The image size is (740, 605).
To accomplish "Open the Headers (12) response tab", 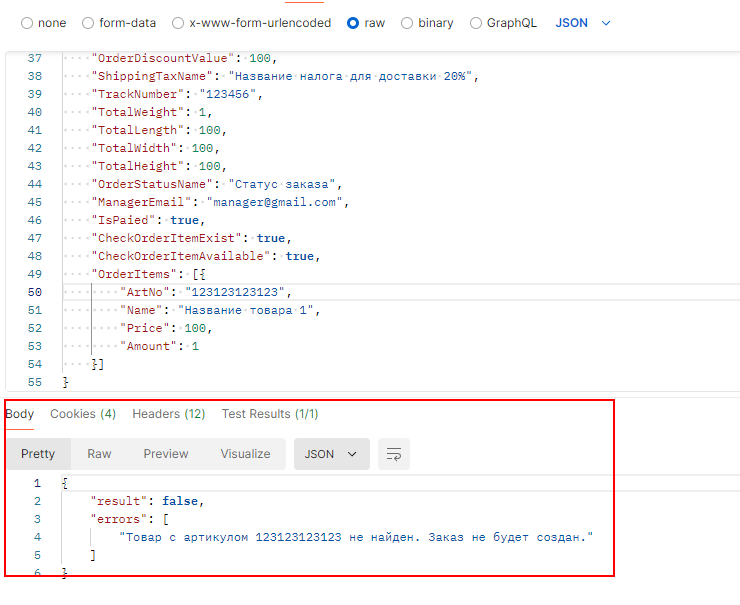I will [168, 414].
